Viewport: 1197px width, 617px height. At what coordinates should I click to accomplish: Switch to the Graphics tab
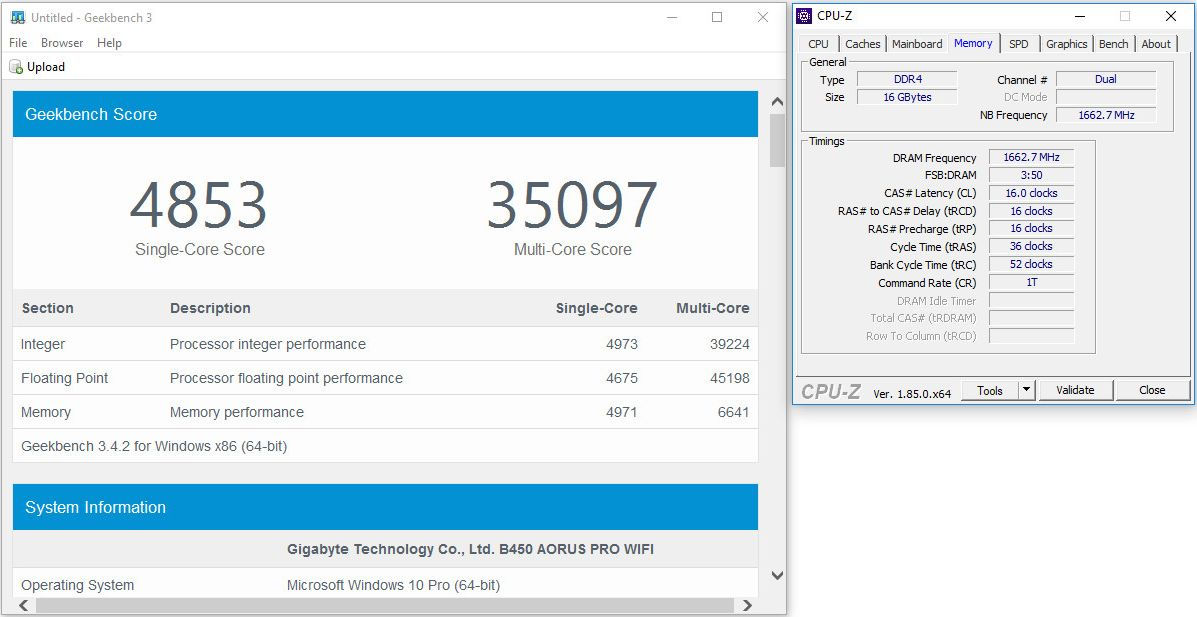coord(1066,44)
